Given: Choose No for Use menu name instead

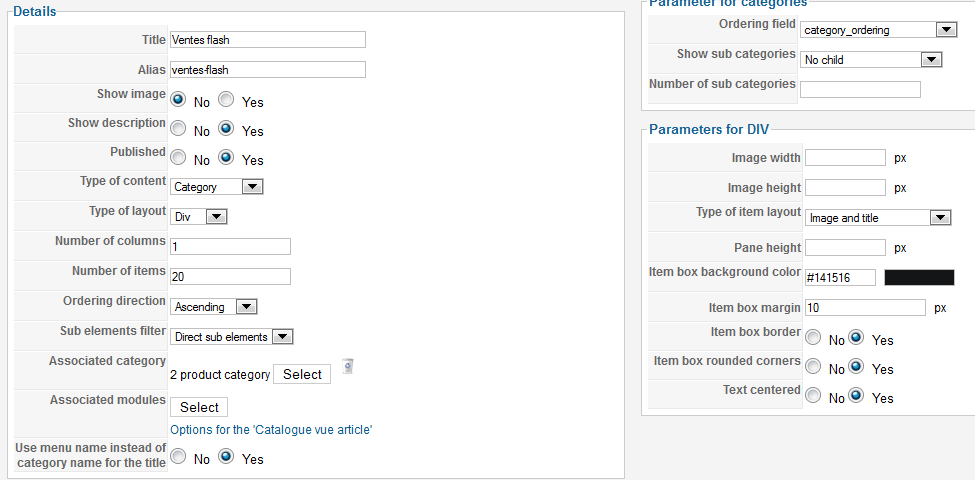Looking at the screenshot, I should (178, 457).
